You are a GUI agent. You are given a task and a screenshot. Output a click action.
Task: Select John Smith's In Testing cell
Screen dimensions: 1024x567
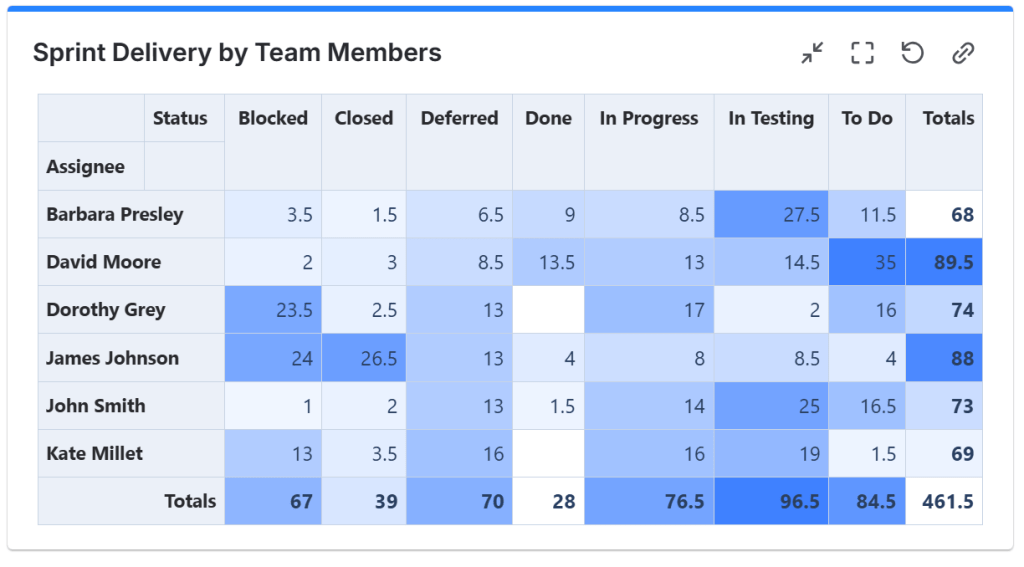coord(771,406)
